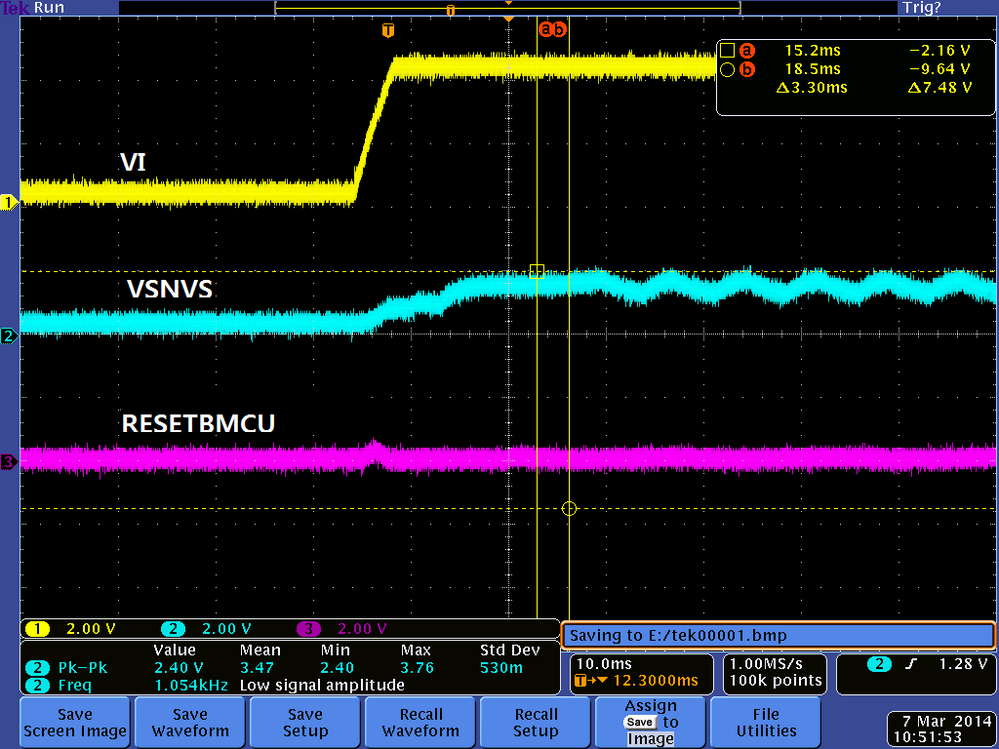999x749 pixels.
Task: Select cursor marker b
Action: click(x=558, y=30)
